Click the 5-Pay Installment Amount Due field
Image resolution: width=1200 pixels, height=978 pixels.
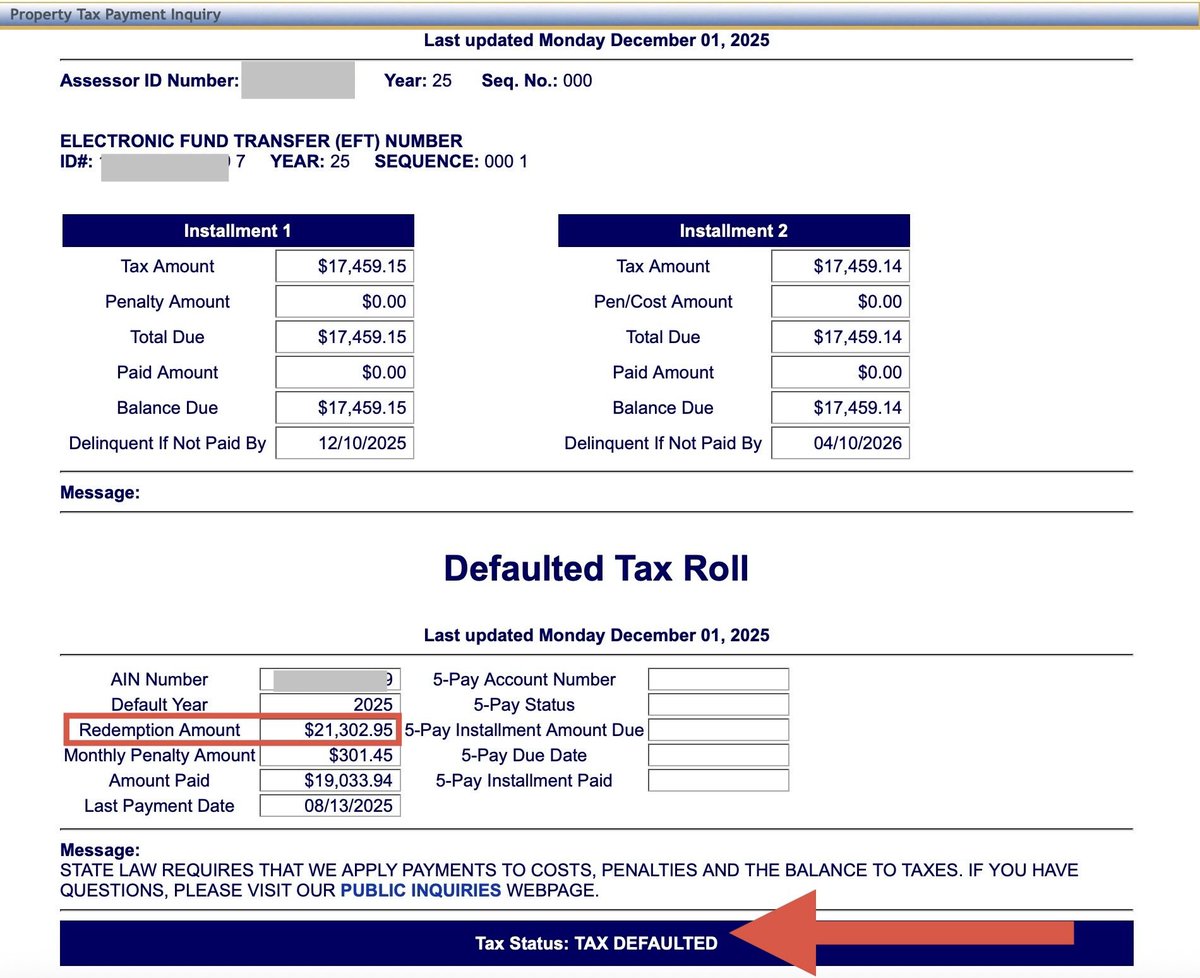coord(717,729)
